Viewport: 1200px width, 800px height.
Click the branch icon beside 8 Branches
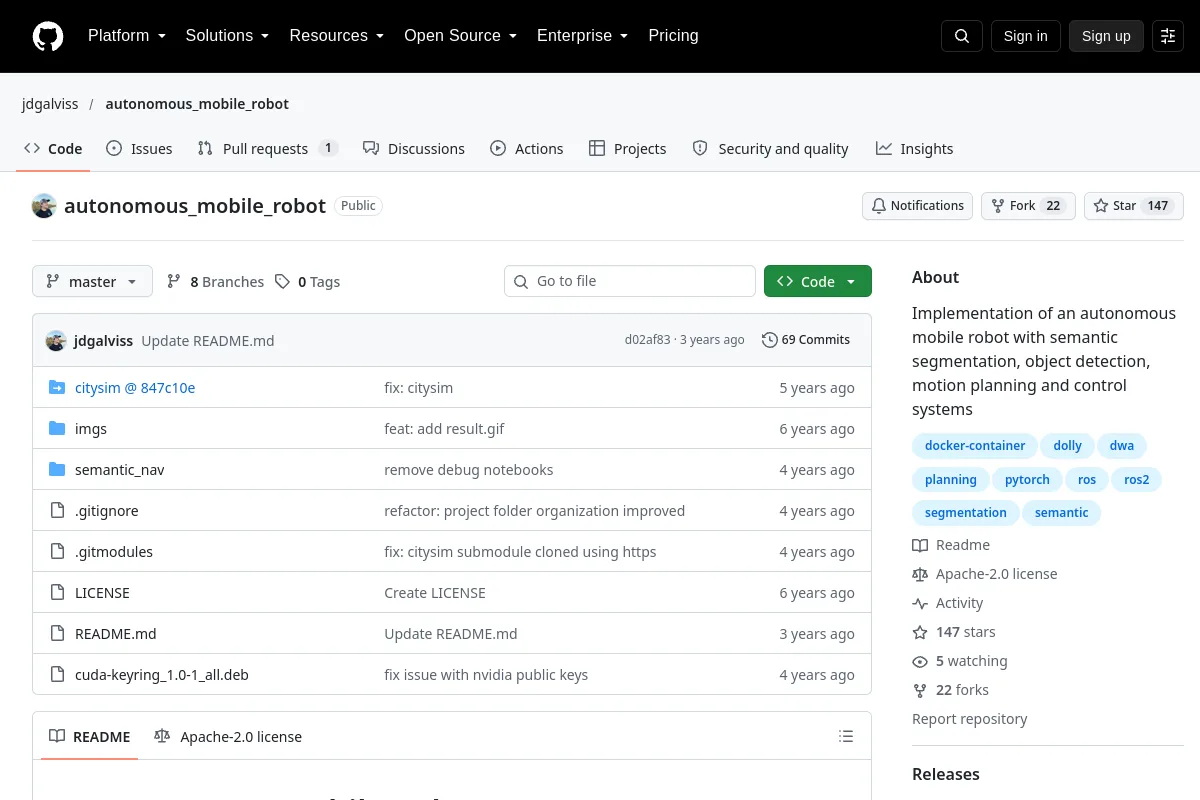coord(174,282)
